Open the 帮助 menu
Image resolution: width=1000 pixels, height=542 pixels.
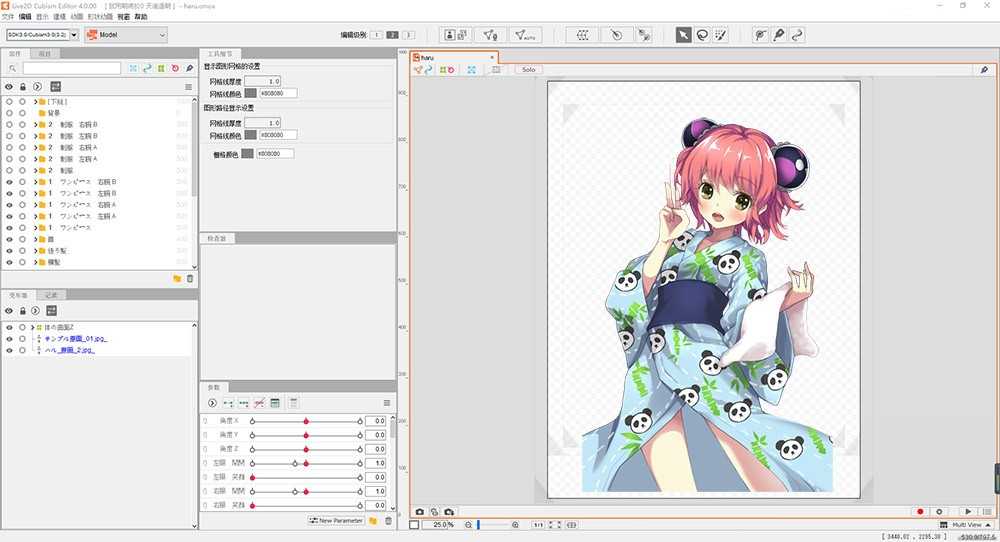click(141, 17)
